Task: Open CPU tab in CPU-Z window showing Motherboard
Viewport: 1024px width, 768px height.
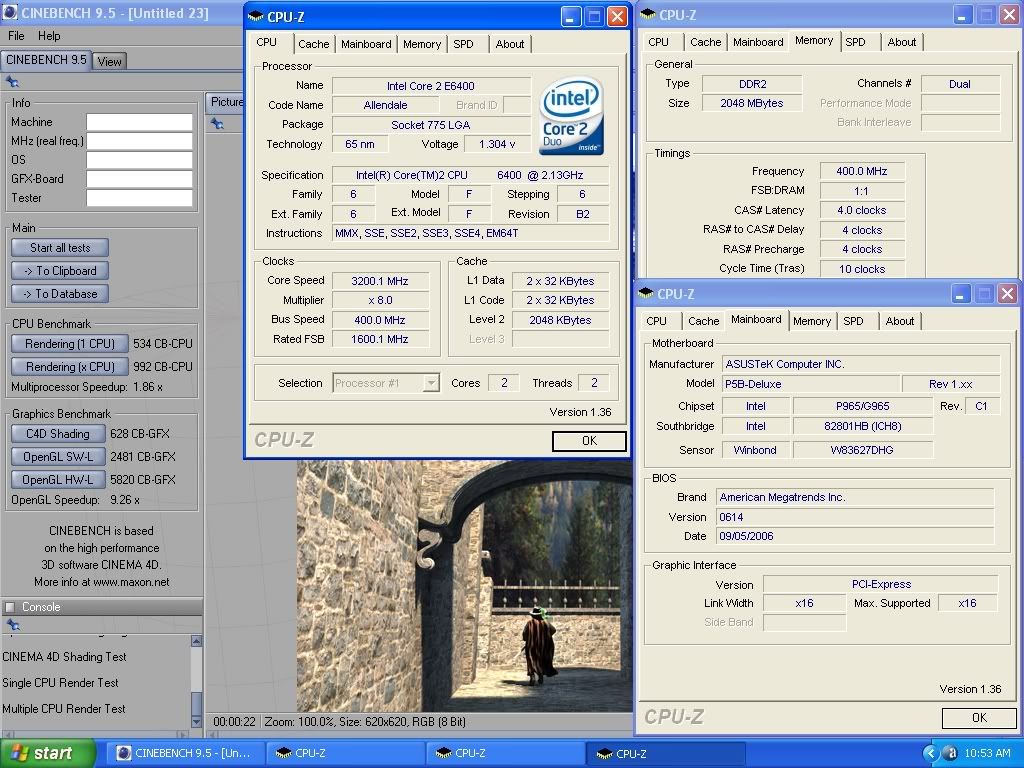Action: point(656,321)
